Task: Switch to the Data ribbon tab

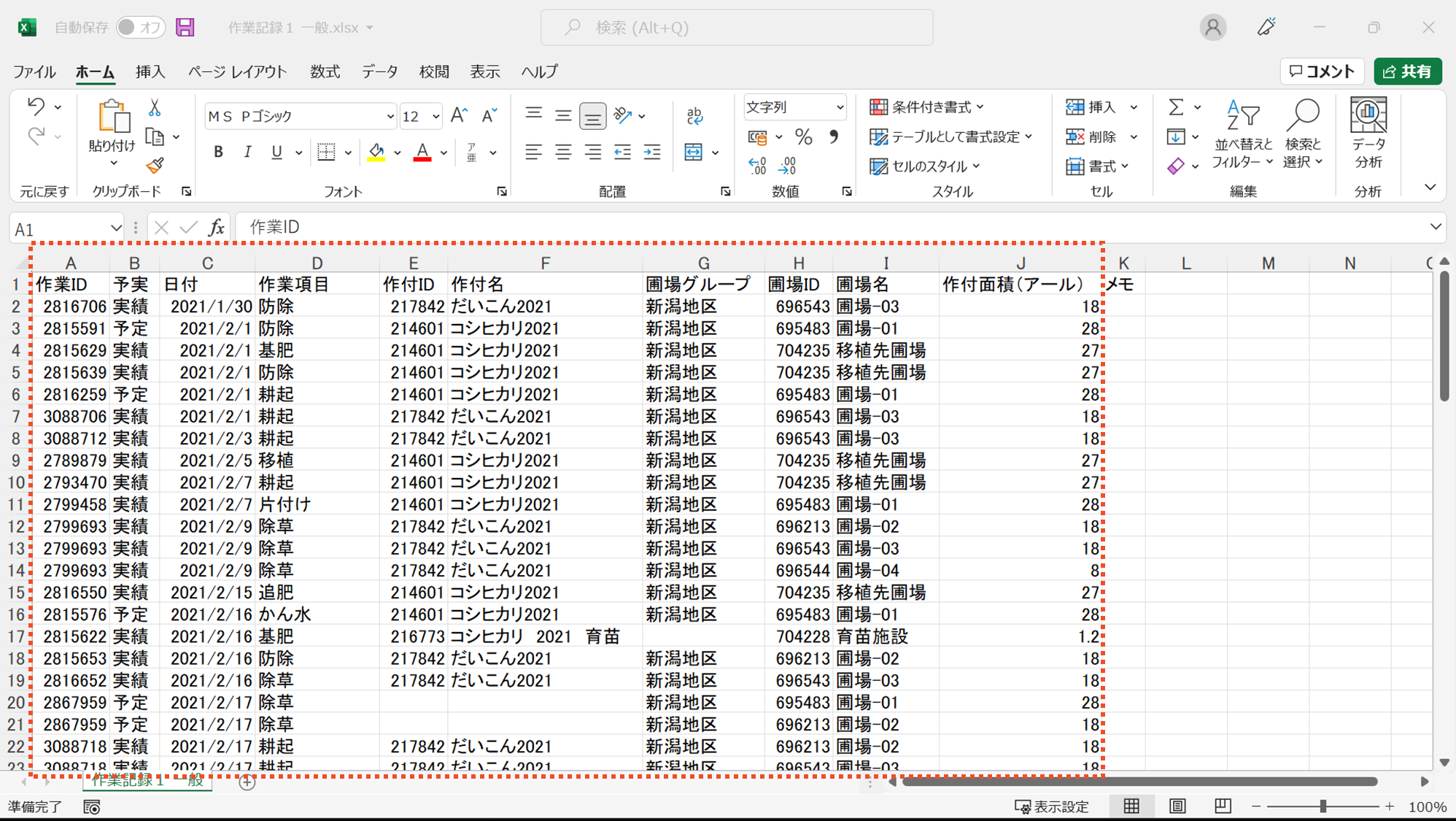Action: click(x=379, y=72)
